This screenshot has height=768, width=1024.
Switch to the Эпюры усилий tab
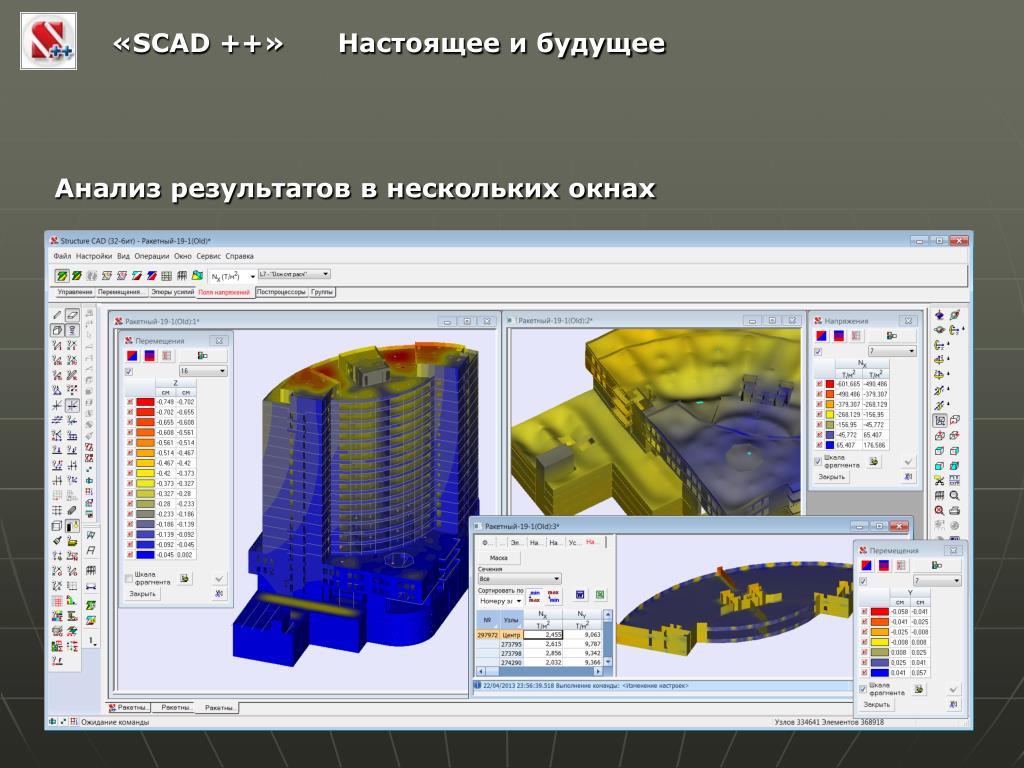[x=172, y=292]
